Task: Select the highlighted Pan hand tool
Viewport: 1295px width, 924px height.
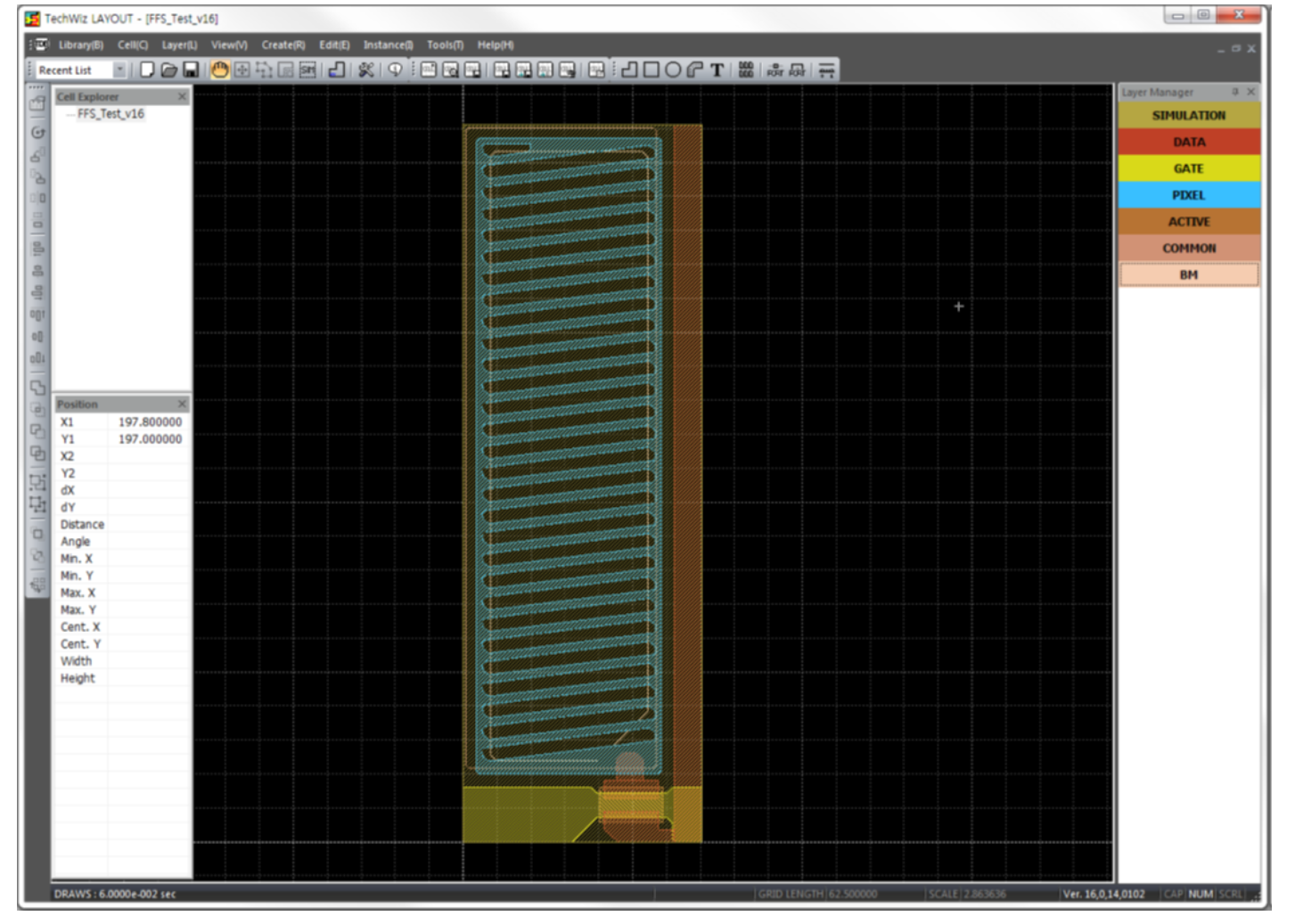Action: (219, 70)
